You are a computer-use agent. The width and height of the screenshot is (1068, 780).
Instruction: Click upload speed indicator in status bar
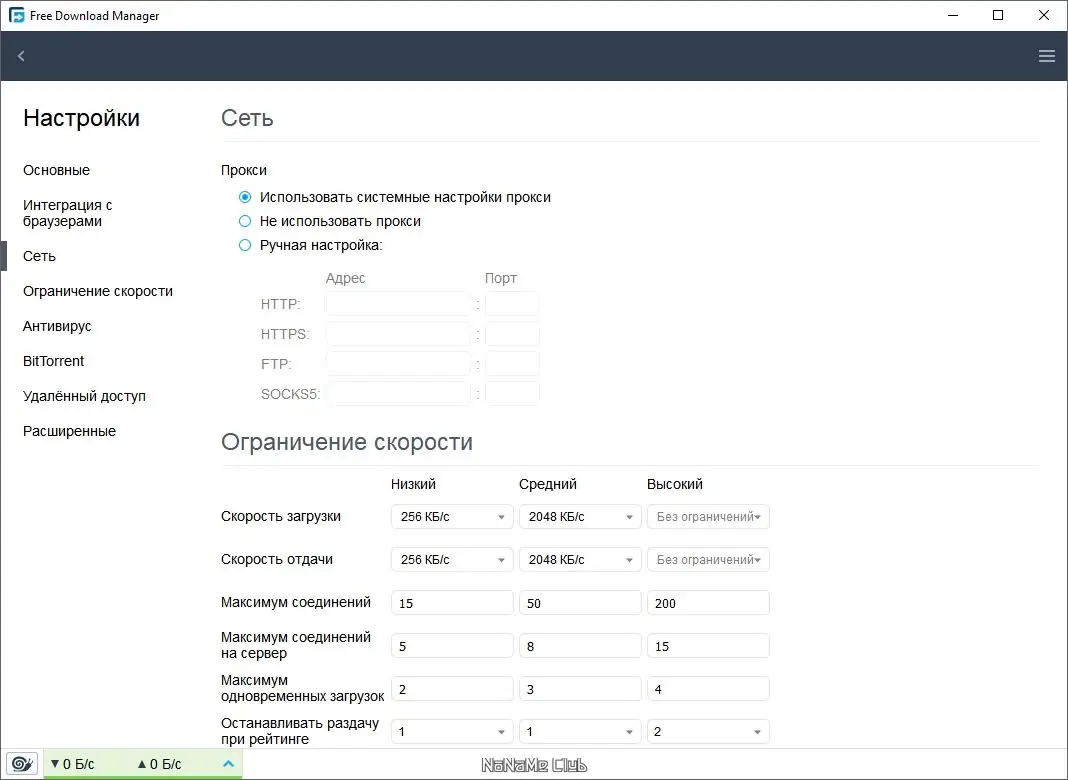[x=159, y=764]
